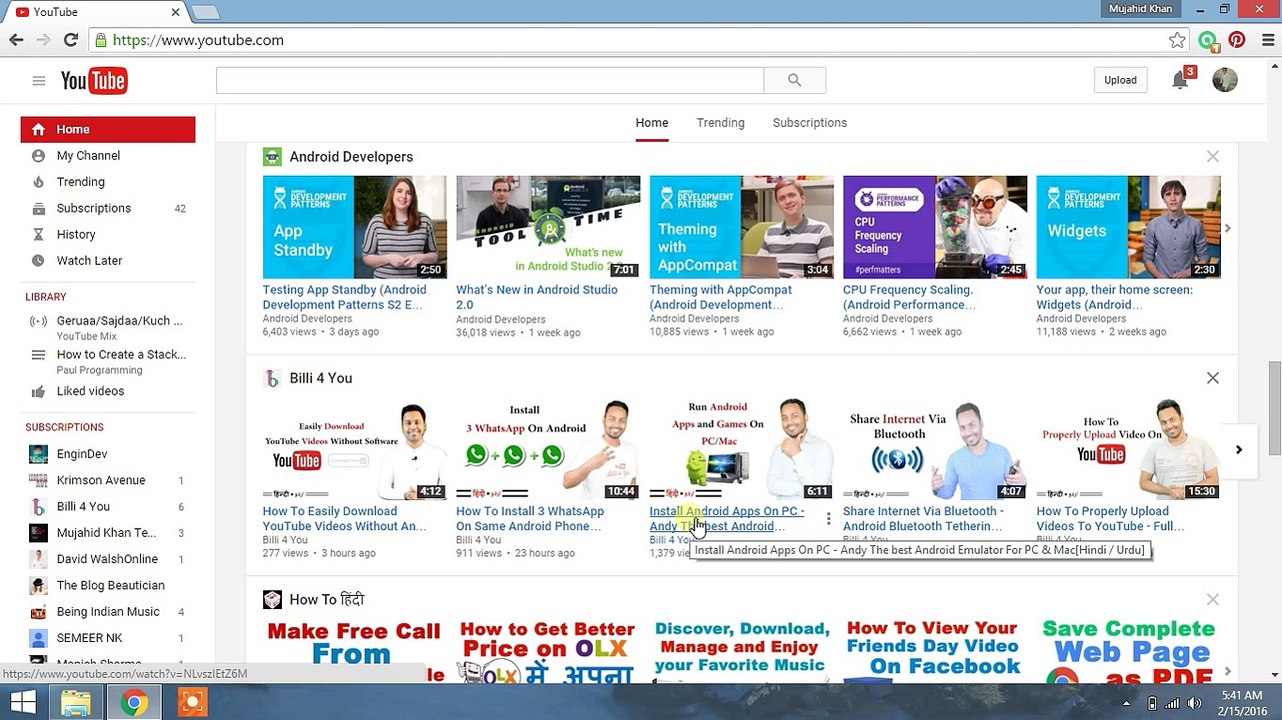Screen dimensions: 1282x720
Task: Open a new browser tab
Action: 205,12
